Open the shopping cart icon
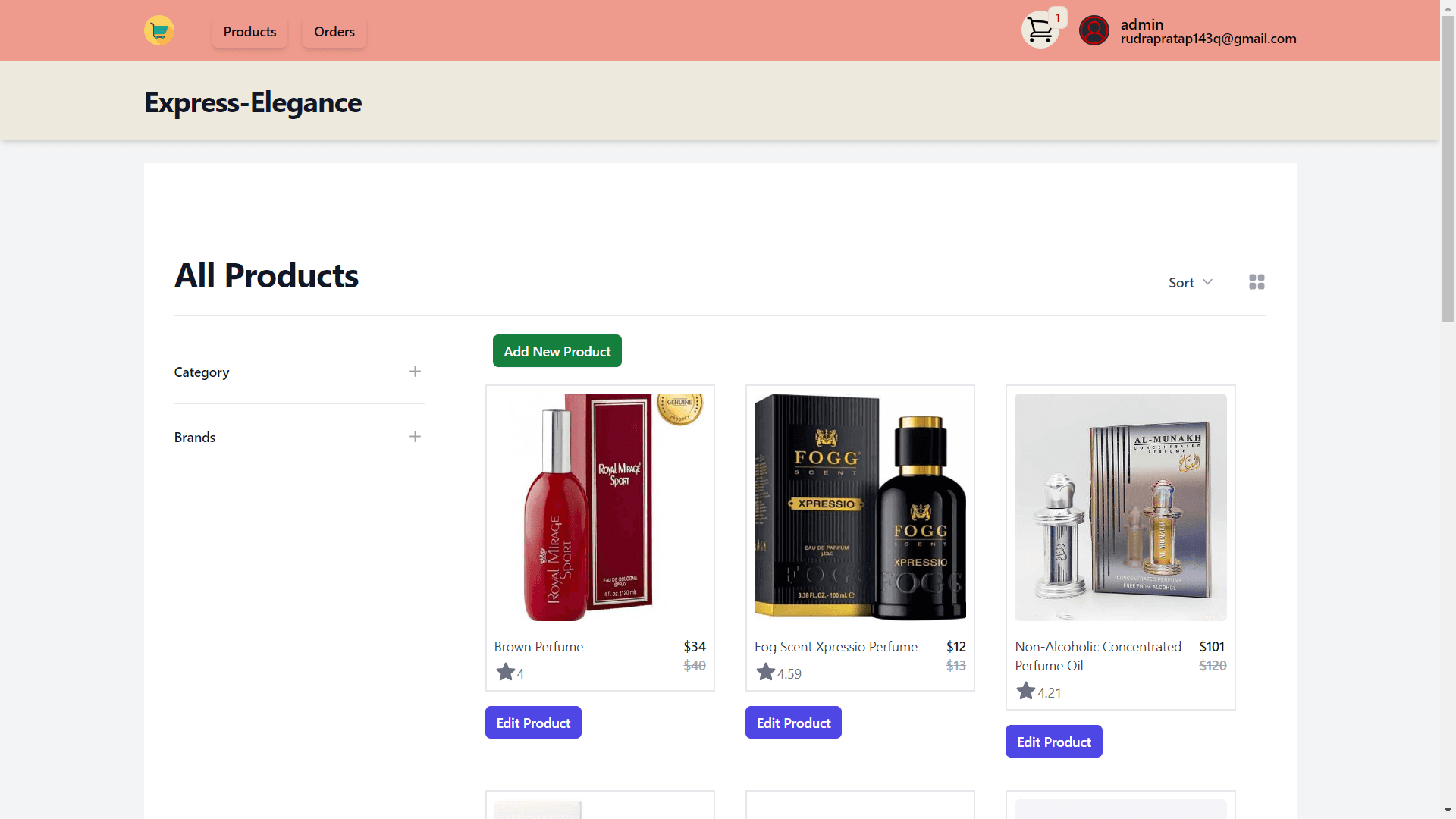The width and height of the screenshot is (1456, 819). point(1040,31)
